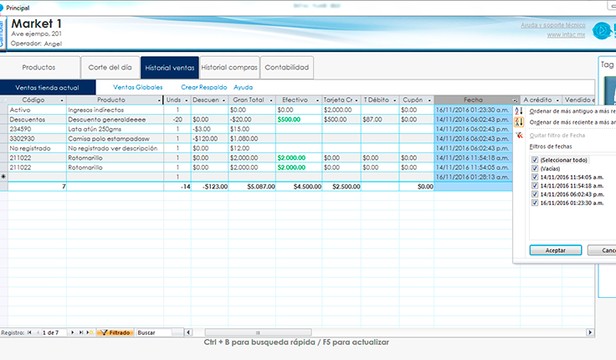Uncheck the 16/11/2016 01:23:30 a.m. checkbox
The image size is (616, 360).
534,203
